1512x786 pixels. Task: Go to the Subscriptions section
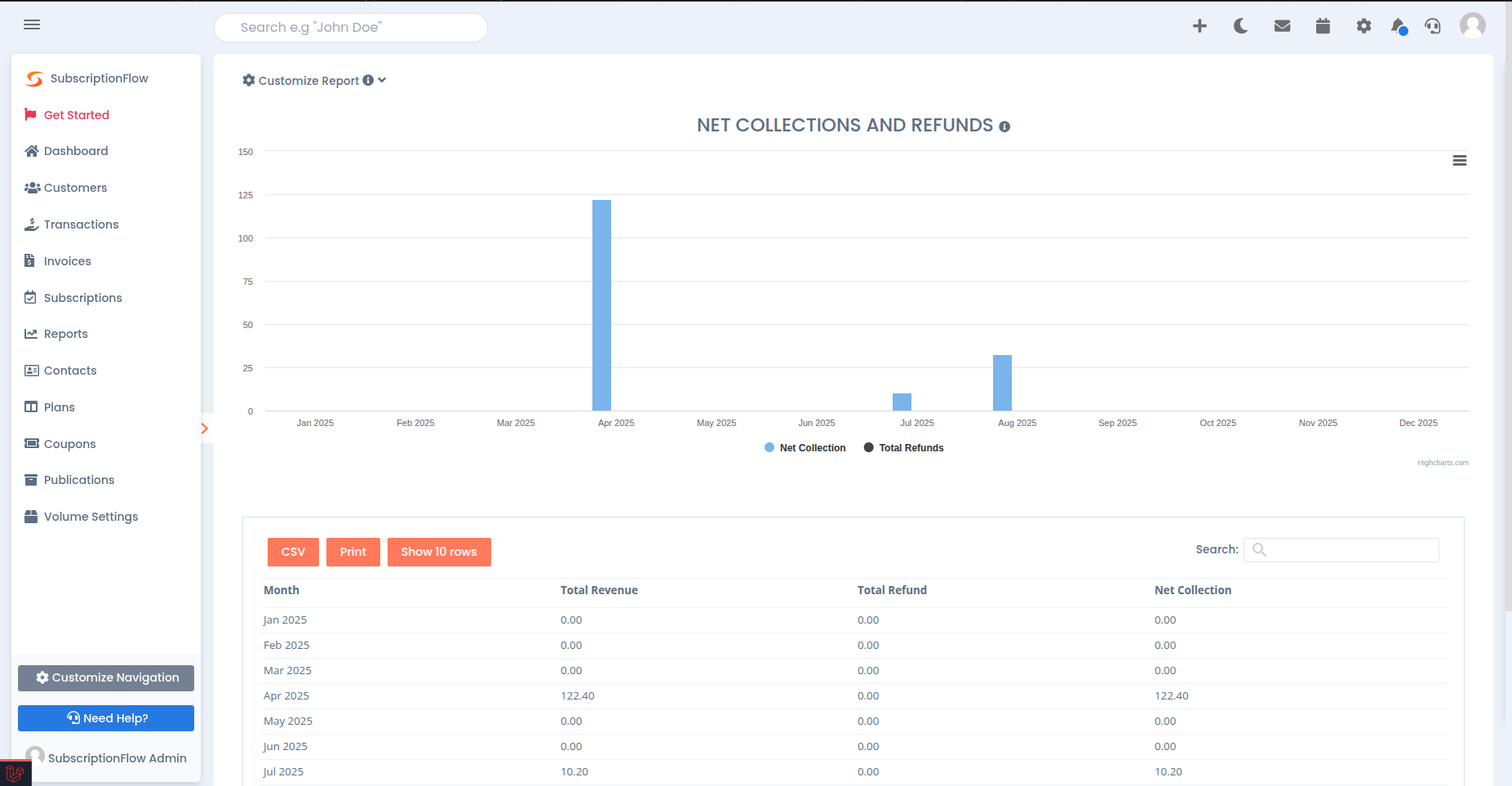[x=82, y=297]
